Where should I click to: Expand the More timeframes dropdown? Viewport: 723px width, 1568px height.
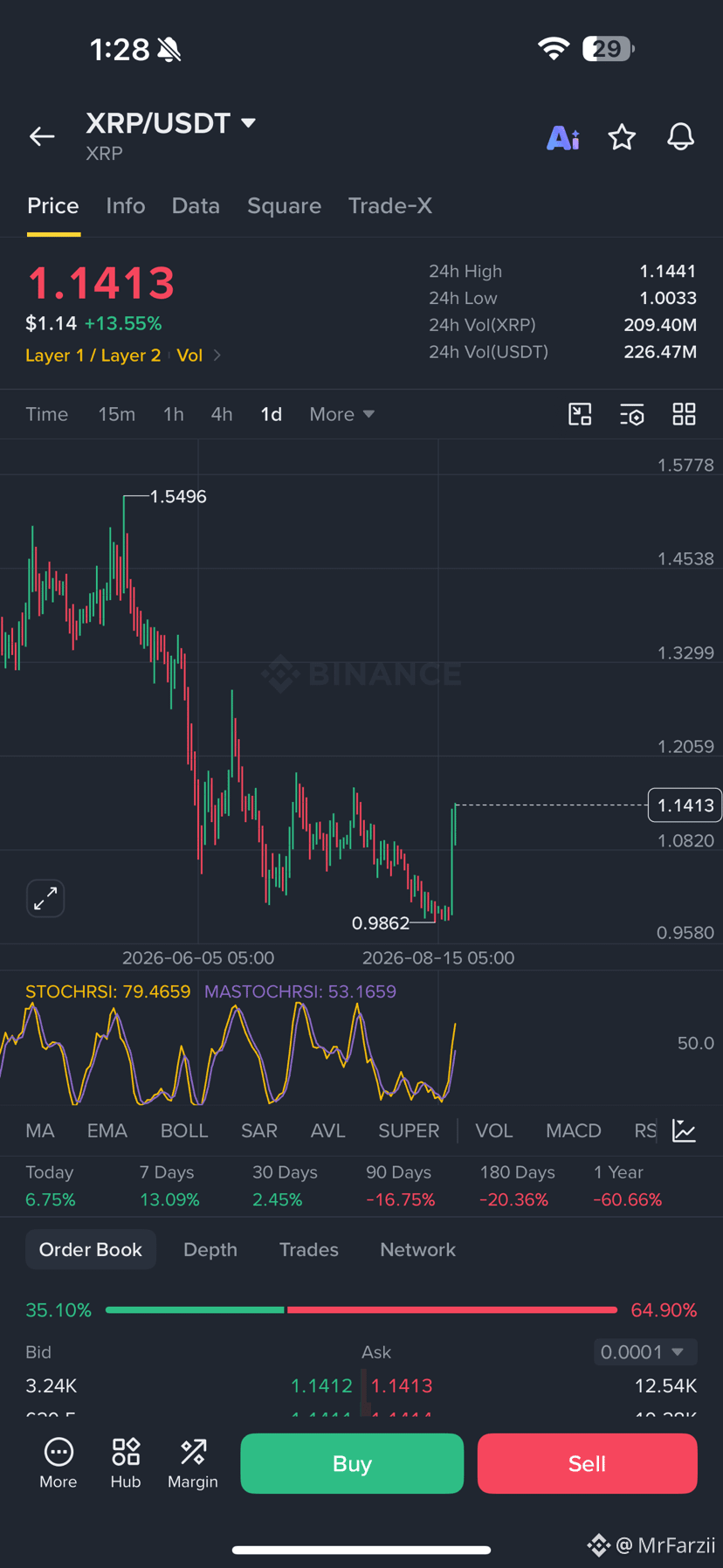[341, 414]
